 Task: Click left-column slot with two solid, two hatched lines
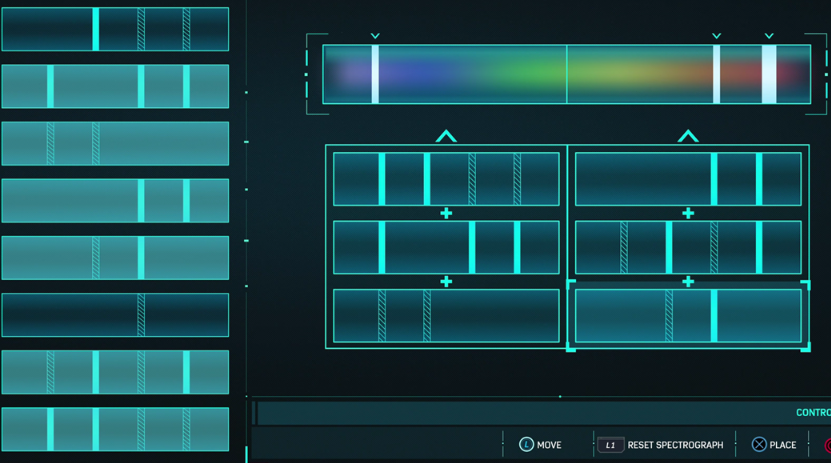(446, 179)
